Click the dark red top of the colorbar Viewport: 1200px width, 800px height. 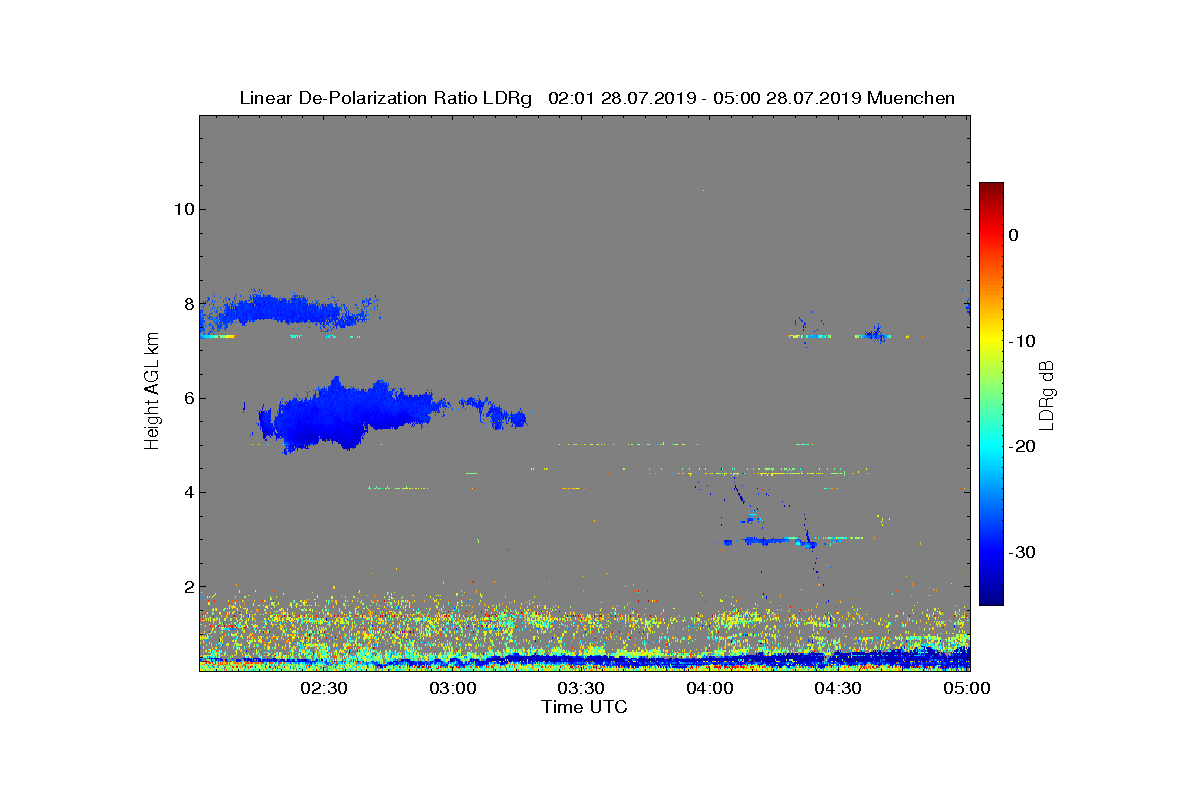[991, 190]
